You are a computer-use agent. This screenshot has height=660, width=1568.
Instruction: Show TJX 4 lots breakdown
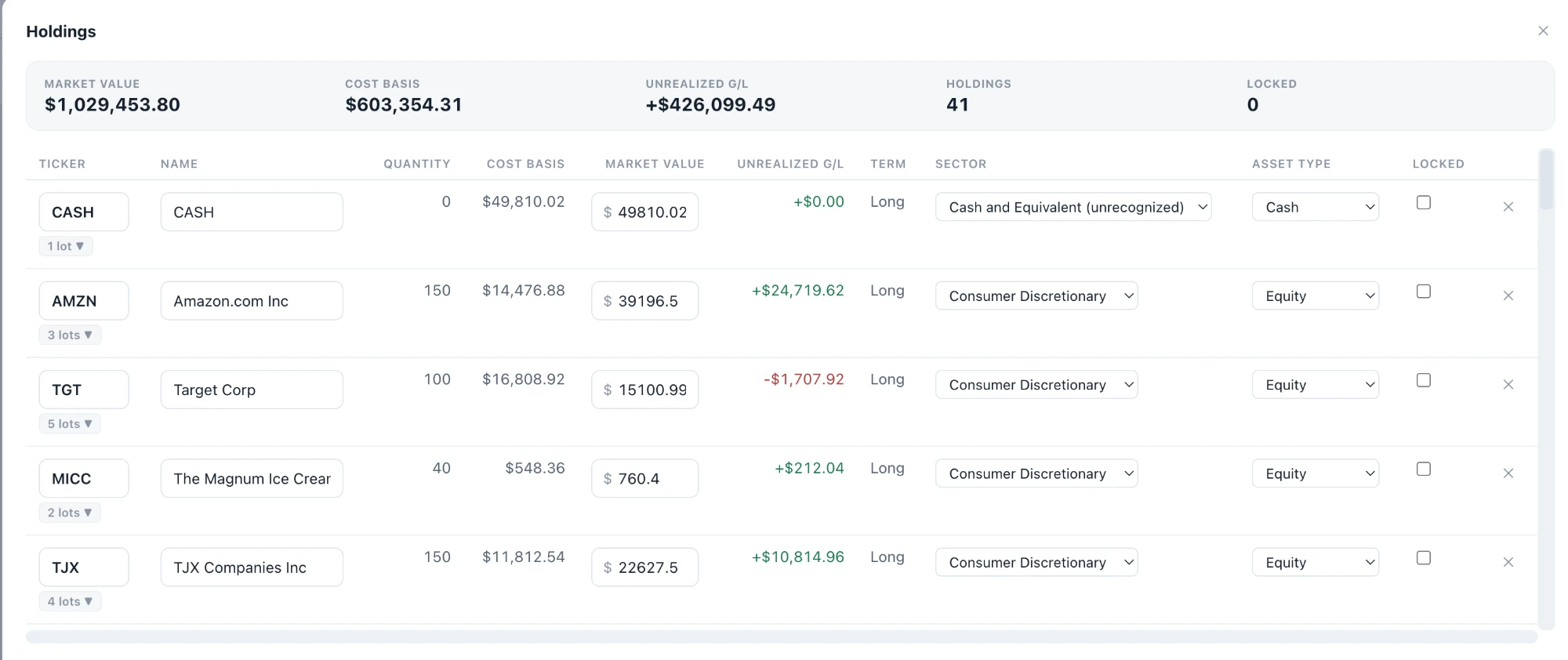[x=70, y=601]
